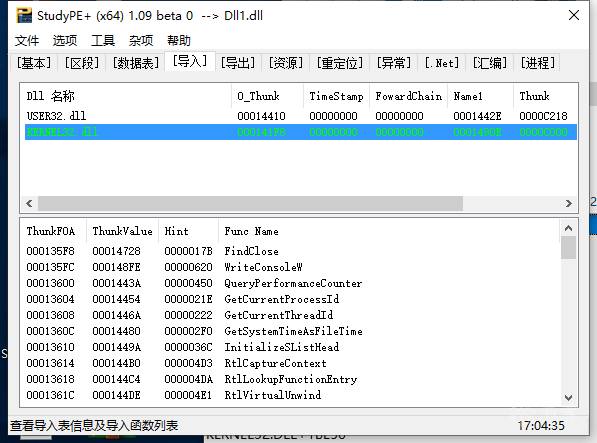597x443 pixels.
Task: Click the function list scroll up arrow
Action: pyautogui.click(x=568, y=228)
